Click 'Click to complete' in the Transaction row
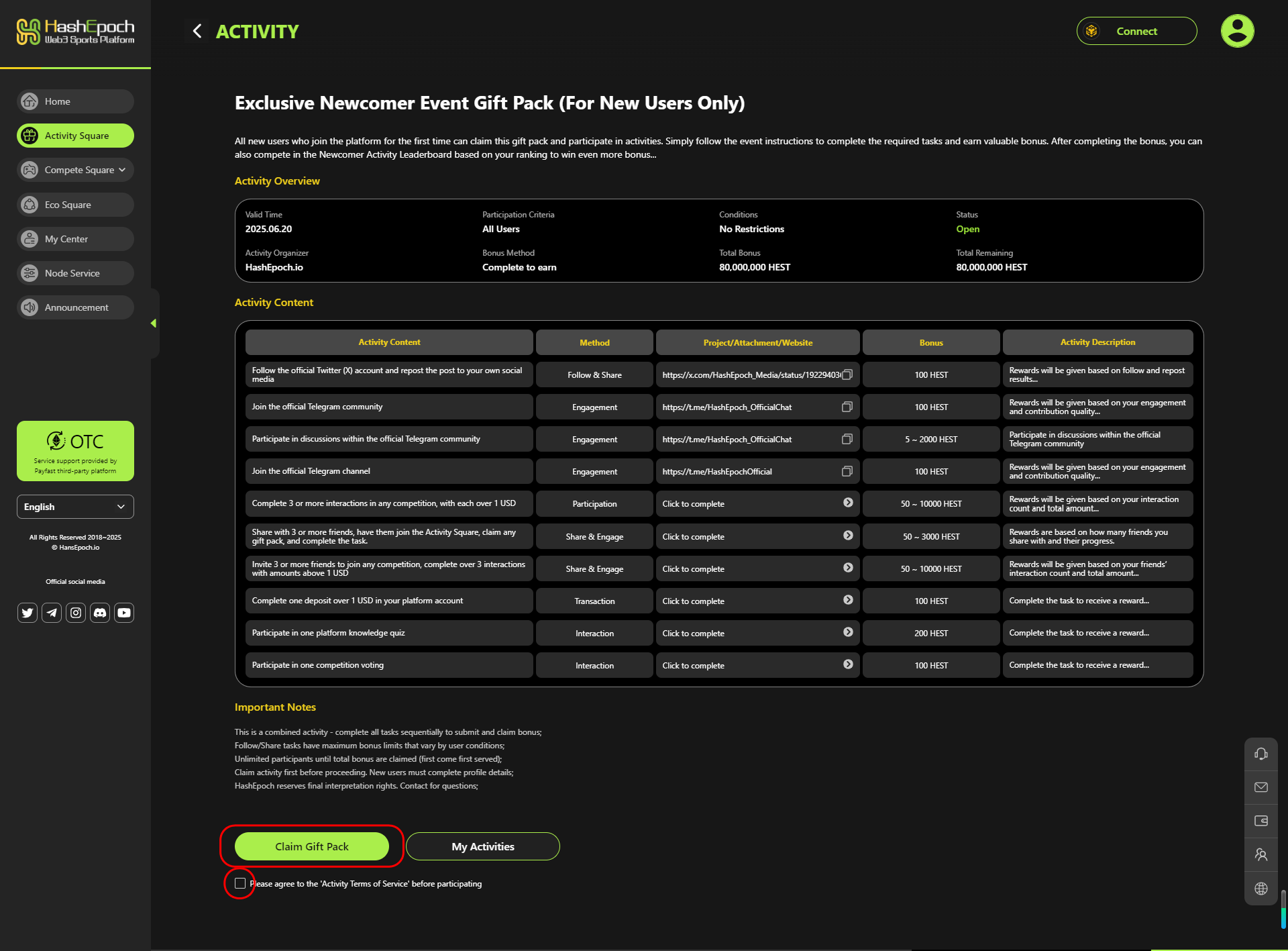Viewport: 1288px width, 951px height. tap(693, 601)
